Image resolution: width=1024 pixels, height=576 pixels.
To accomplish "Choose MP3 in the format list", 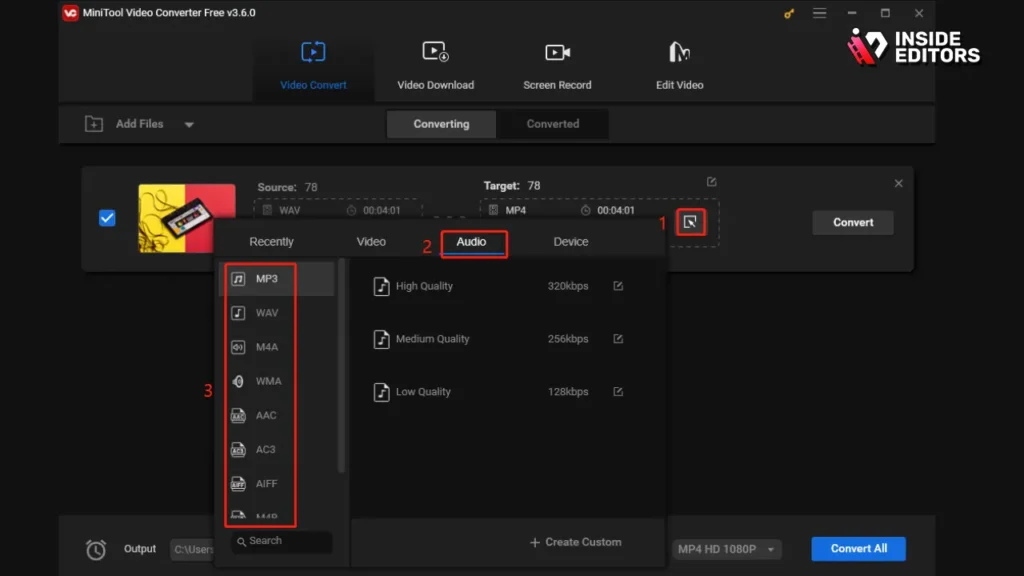I will (276, 279).
